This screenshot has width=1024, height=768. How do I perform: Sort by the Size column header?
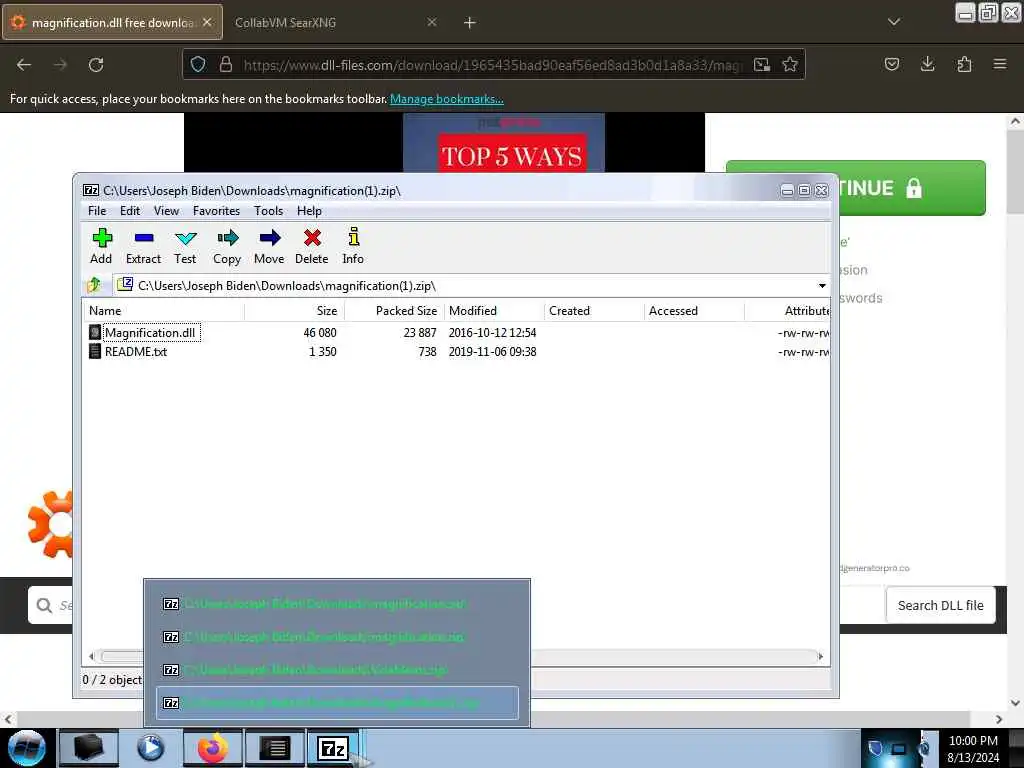click(x=295, y=311)
